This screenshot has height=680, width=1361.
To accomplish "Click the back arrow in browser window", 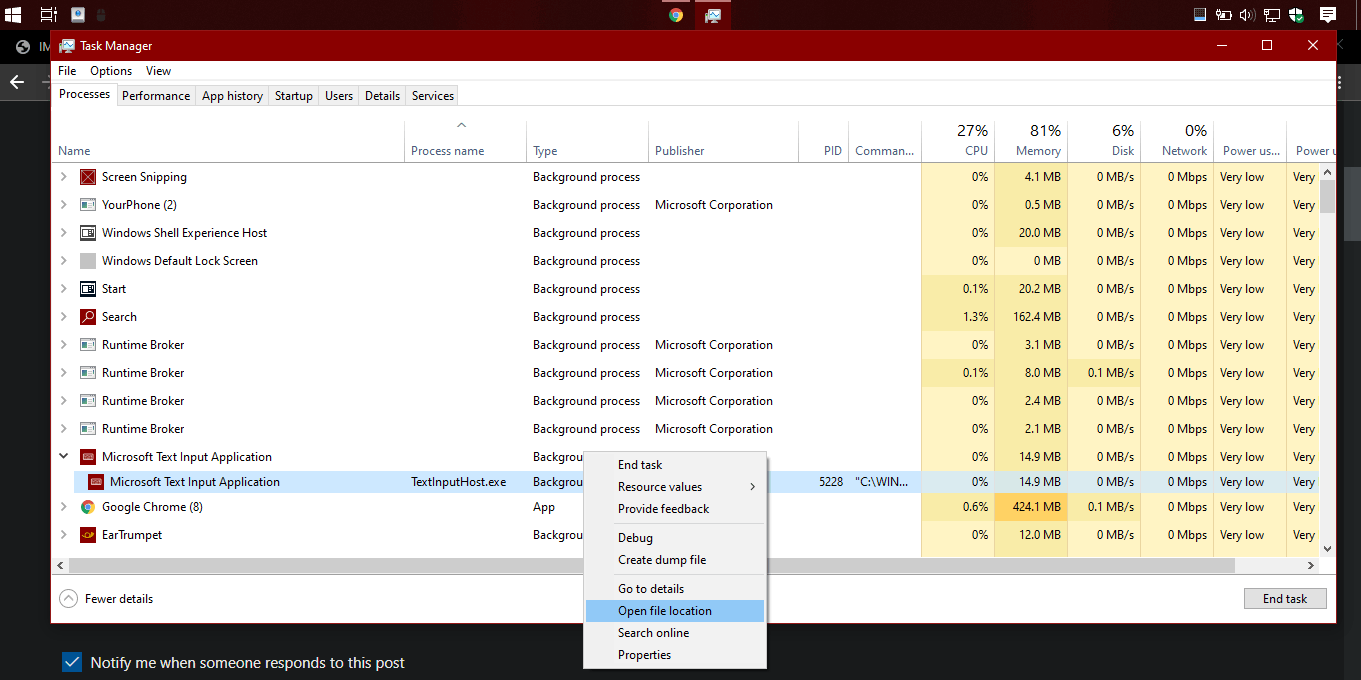I will (x=16, y=82).
